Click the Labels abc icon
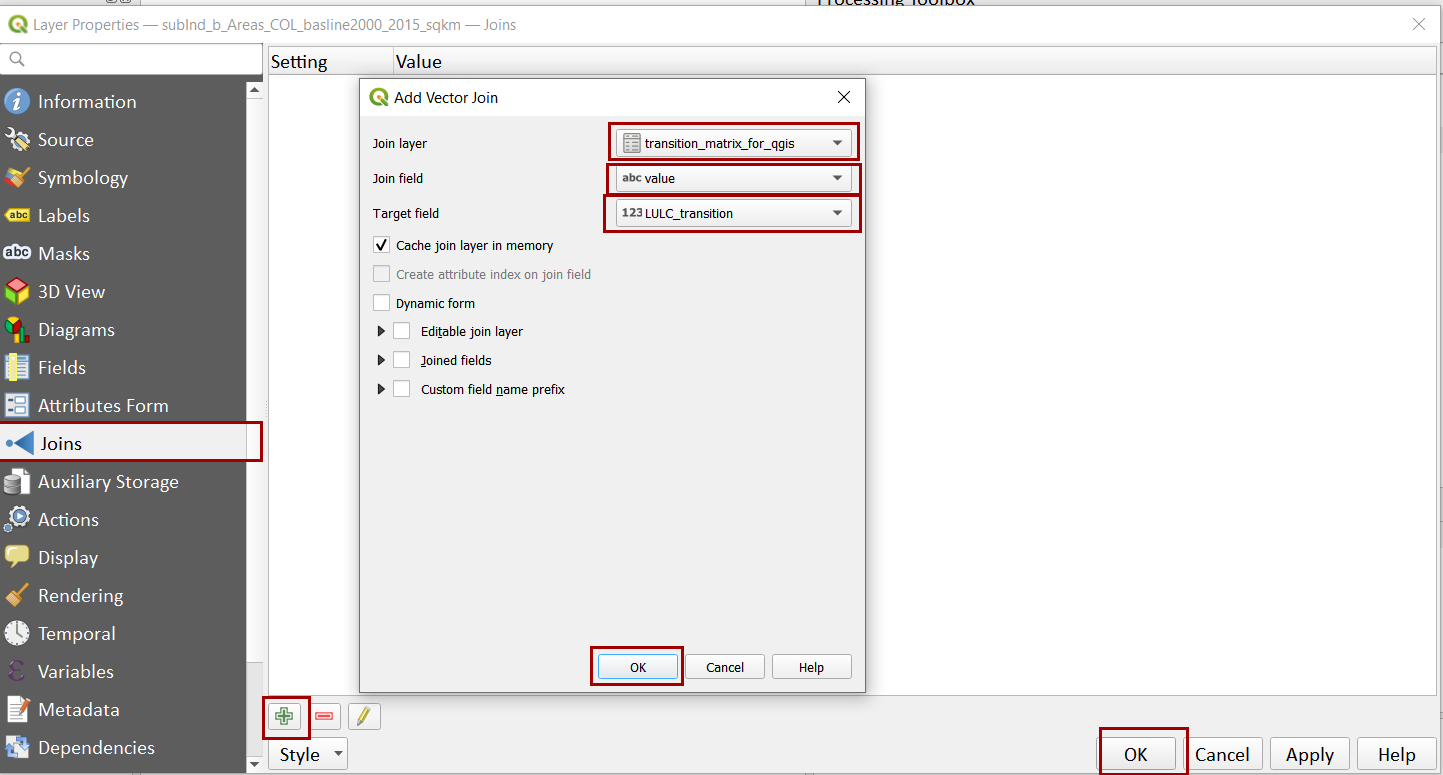The image size is (1443, 775). [17, 215]
